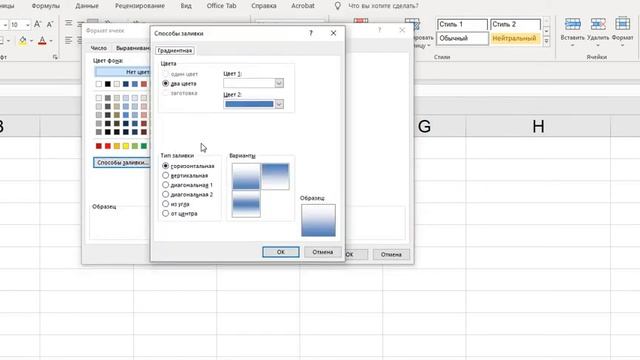The image size is (640, 360).
Task: Expand the cell styles gallery
Action: click(547, 41)
